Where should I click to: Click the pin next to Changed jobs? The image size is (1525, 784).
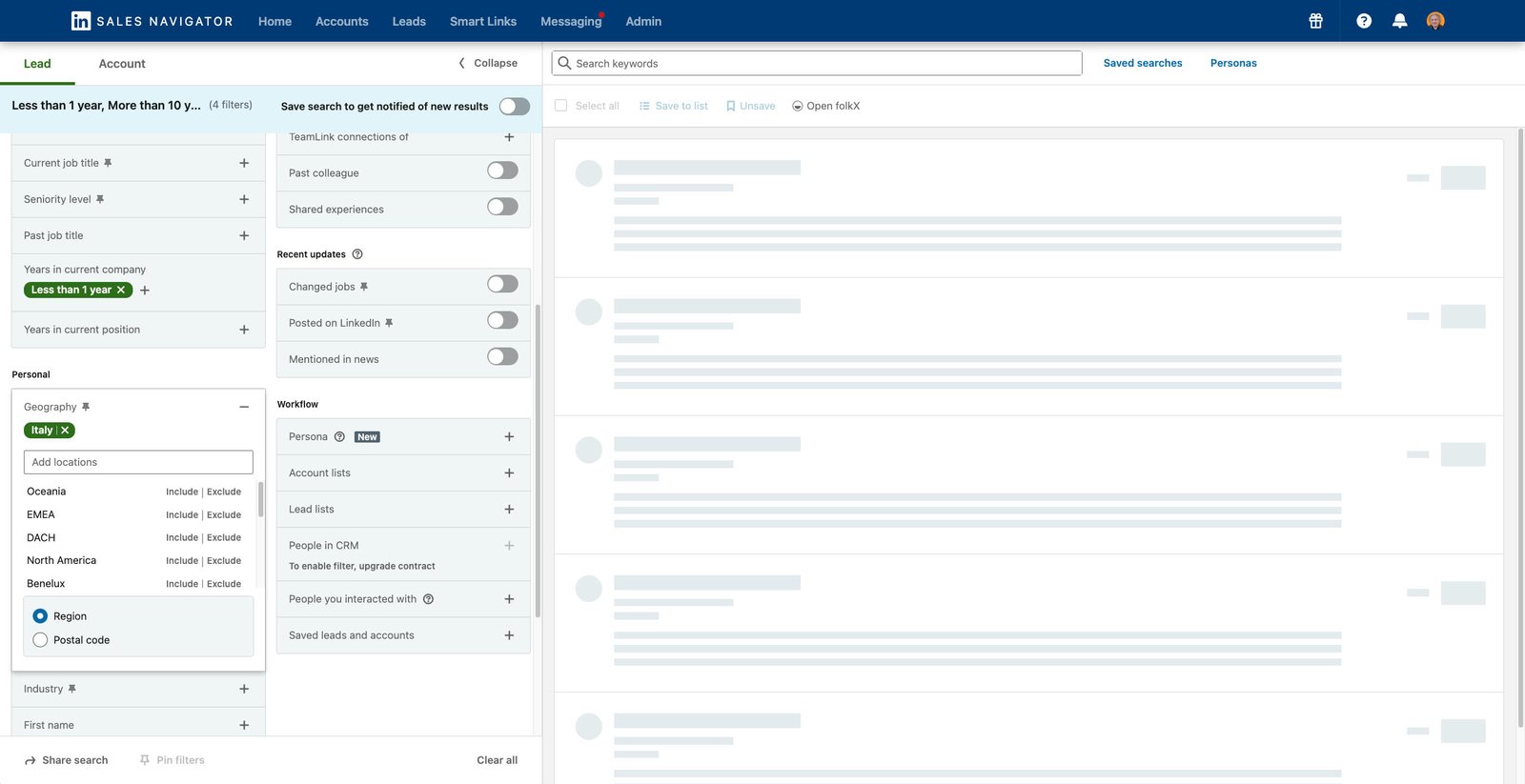tap(364, 287)
